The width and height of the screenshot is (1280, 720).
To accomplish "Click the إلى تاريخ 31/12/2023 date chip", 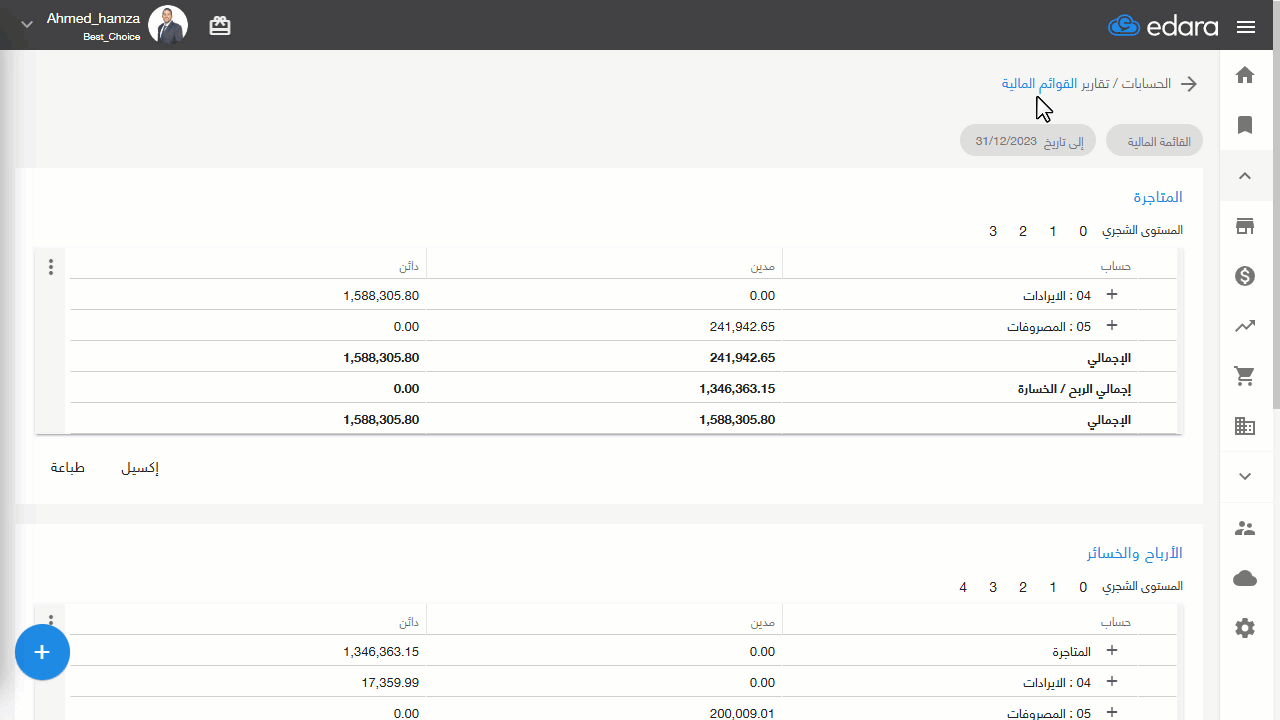I will [1028, 141].
